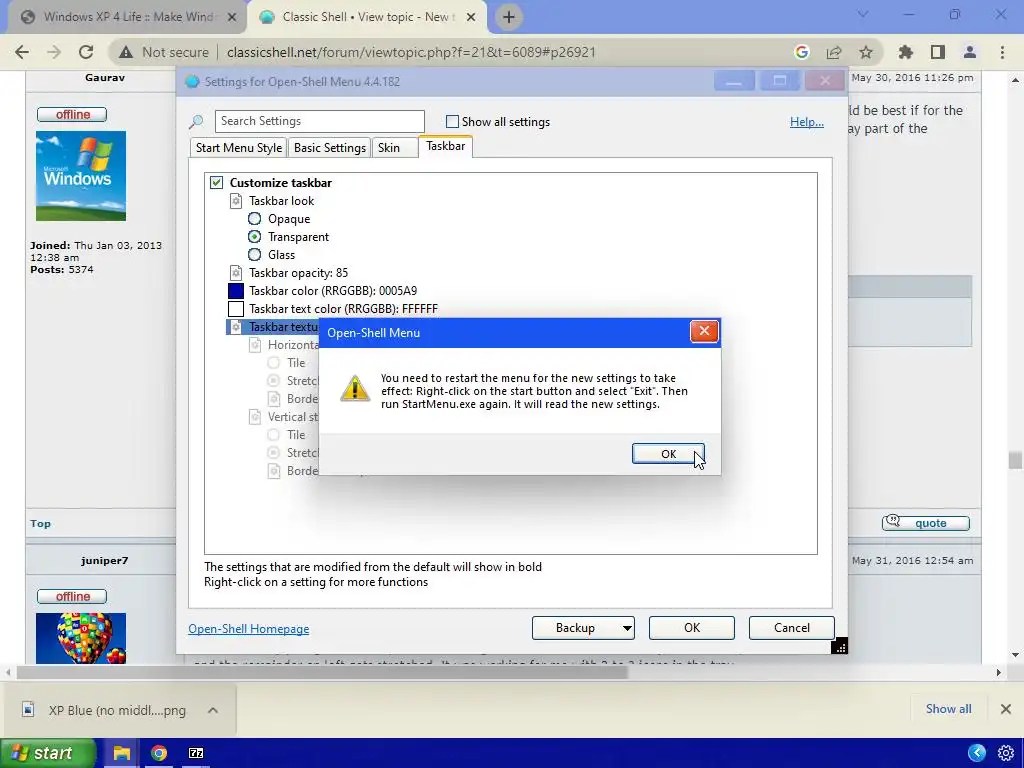1024x768 pixels.
Task: Click the share page icon
Action: pos(834,52)
